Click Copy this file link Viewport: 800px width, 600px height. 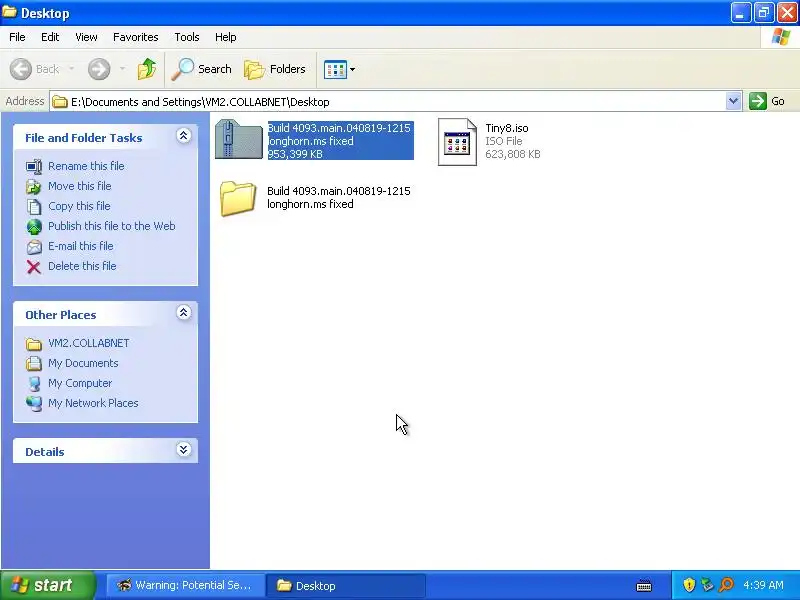point(79,206)
